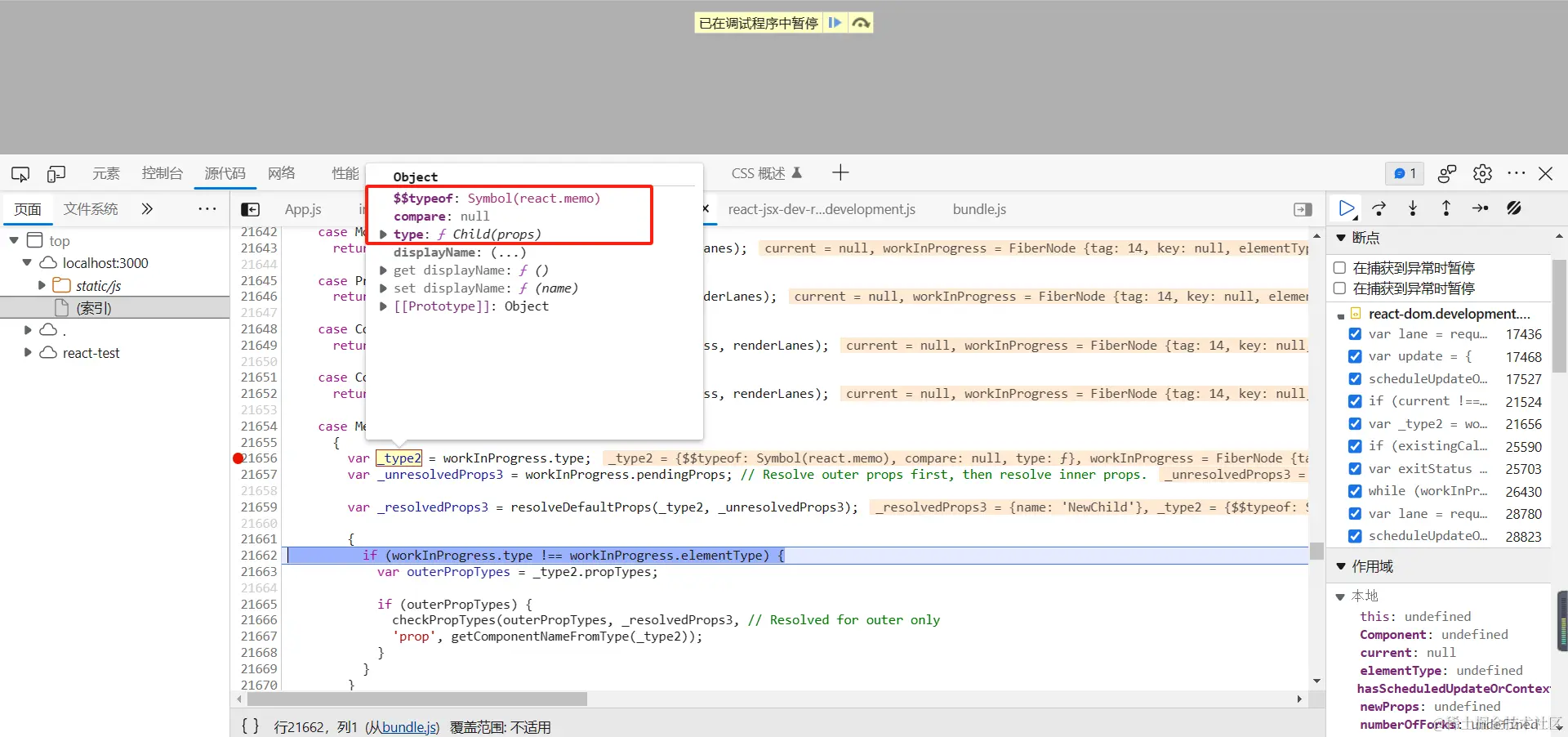
Task: Remove red breakpoint marker at line 21656
Action: coord(238,458)
